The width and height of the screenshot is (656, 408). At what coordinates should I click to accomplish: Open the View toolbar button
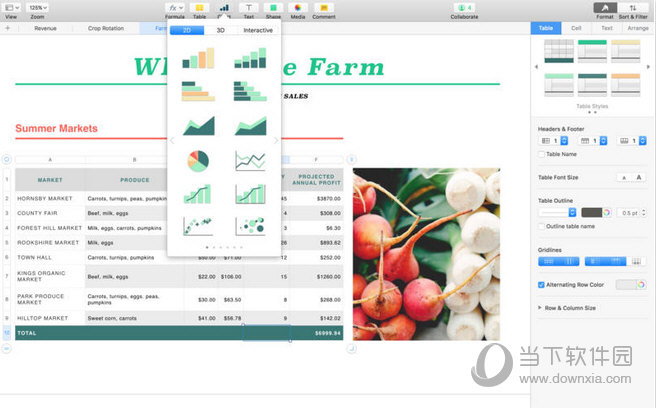[x=11, y=8]
